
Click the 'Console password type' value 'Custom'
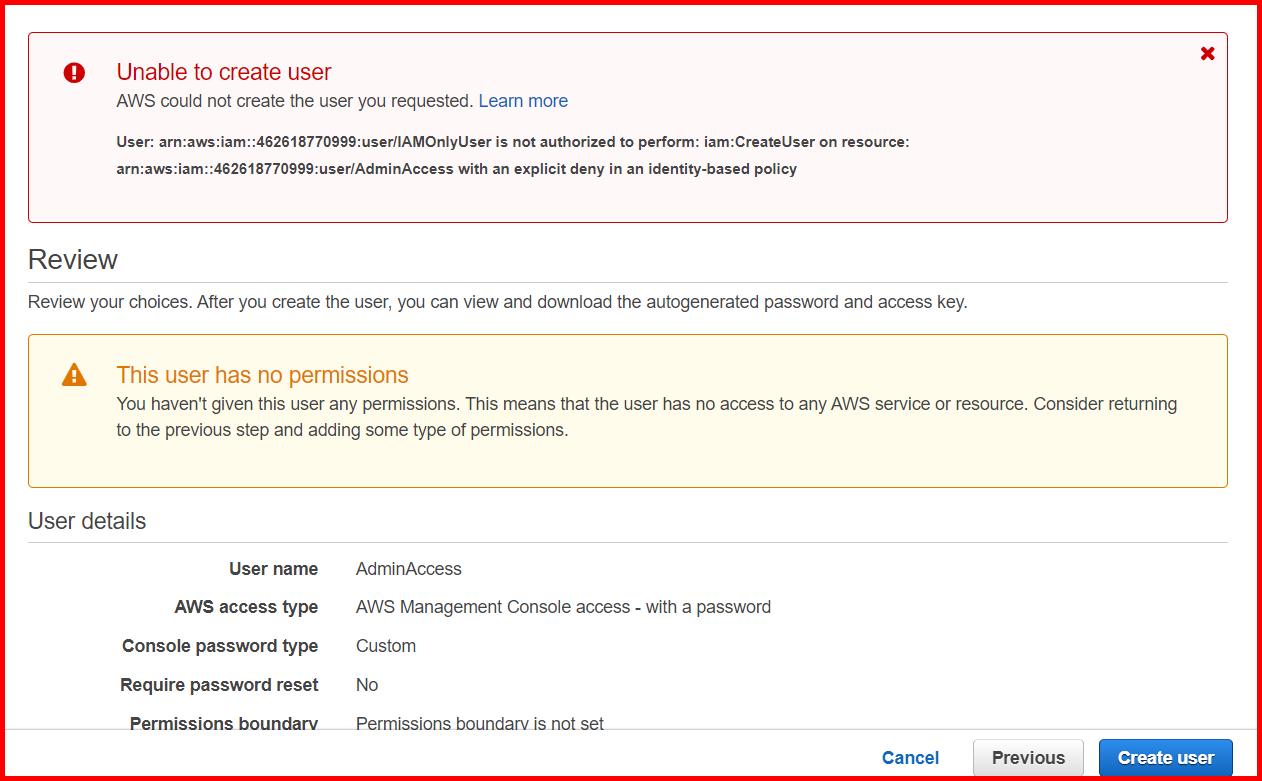[x=386, y=645]
